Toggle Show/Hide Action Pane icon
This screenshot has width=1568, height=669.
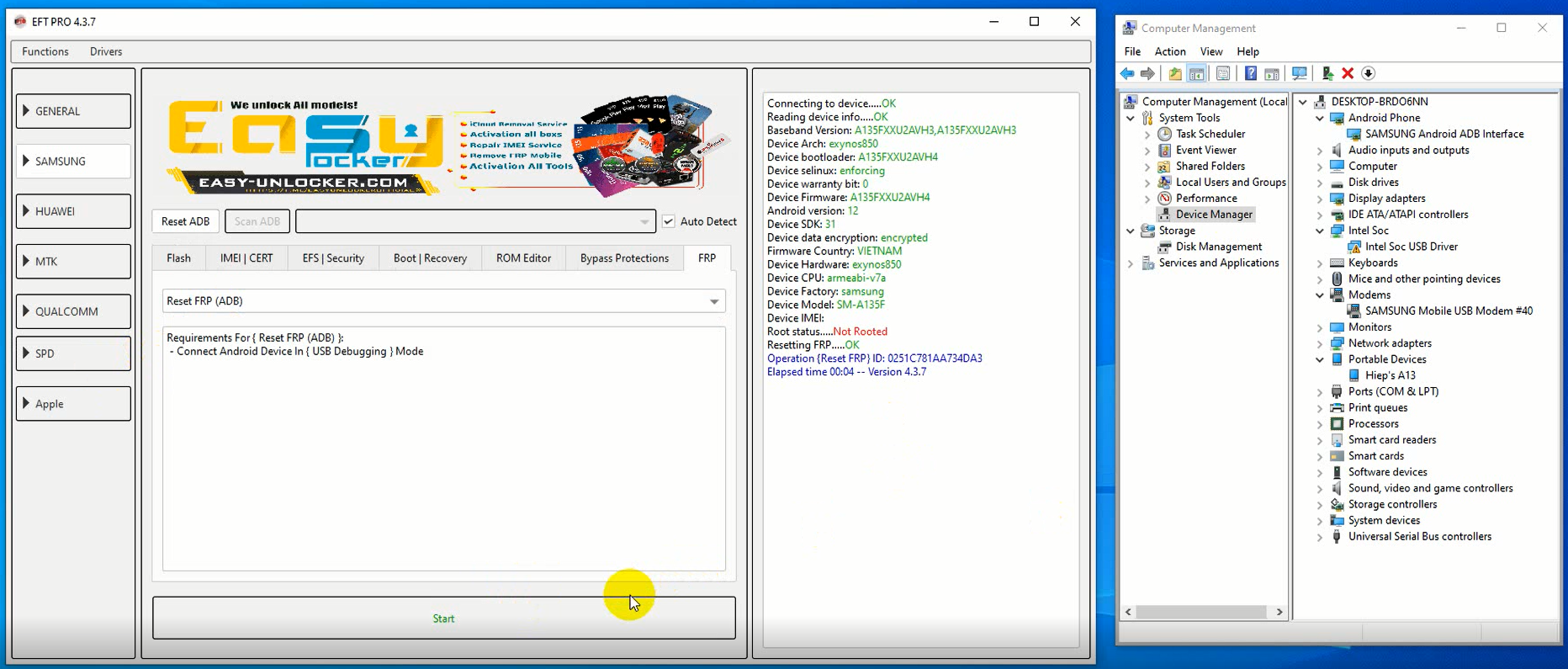coord(1272,74)
